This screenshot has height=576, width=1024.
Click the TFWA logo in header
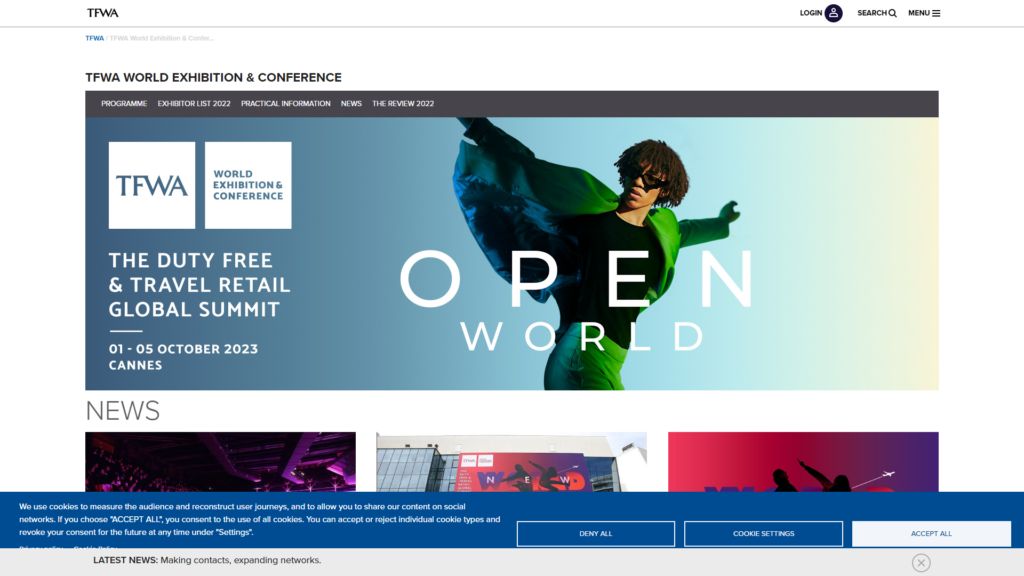[103, 13]
